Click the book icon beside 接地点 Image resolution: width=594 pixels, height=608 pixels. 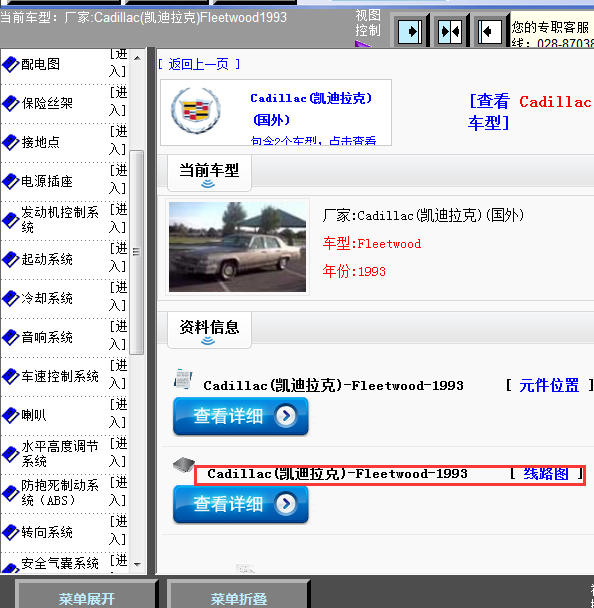[x=10, y=142]
